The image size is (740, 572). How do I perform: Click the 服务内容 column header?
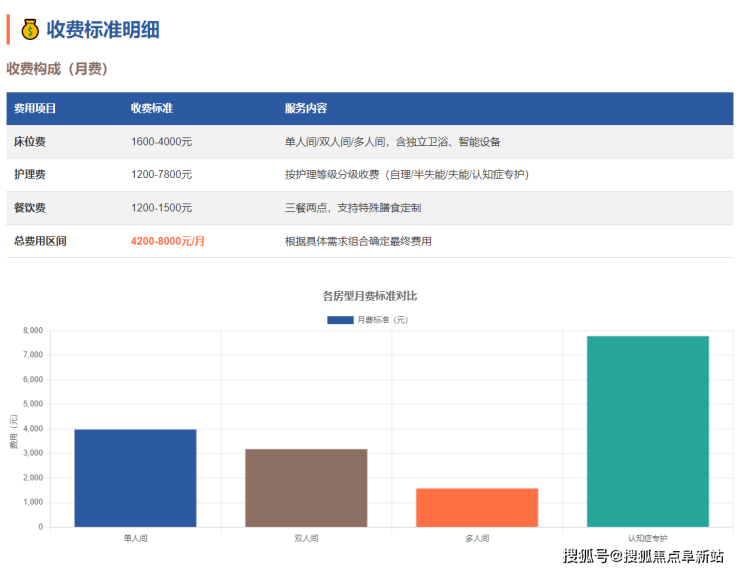pos(306,108)
